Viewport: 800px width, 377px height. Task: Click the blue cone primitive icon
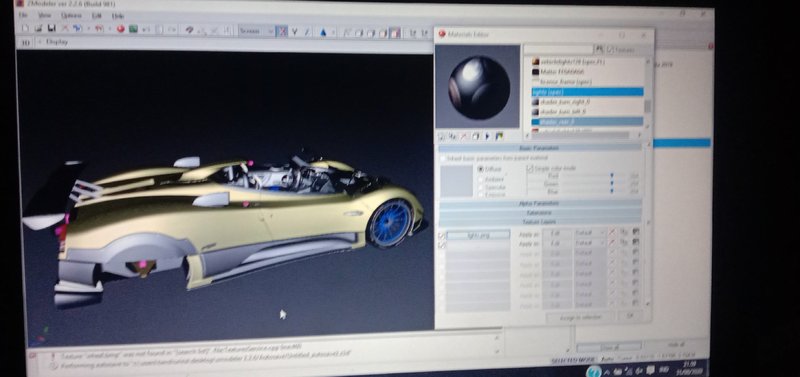[x=323, y=32]
